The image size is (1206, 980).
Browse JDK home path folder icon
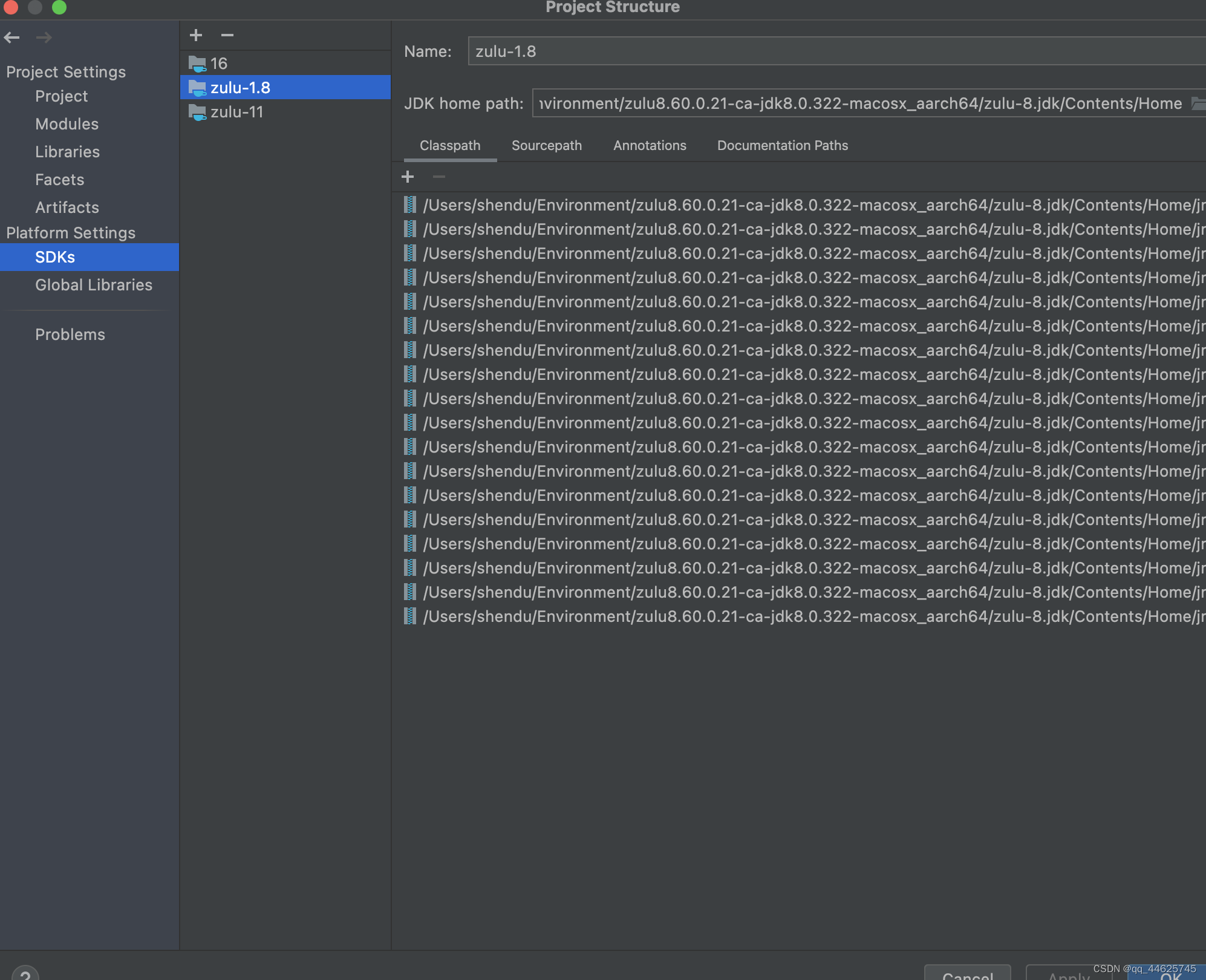click(x=1198, y=103)
